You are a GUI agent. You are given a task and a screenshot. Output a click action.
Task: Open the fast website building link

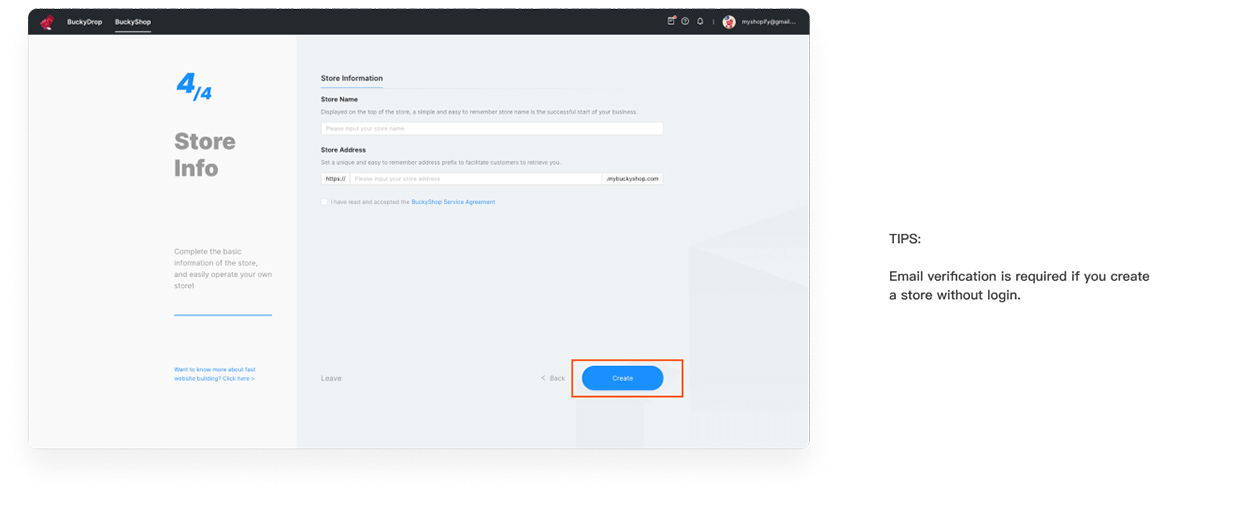click(215, 374)
